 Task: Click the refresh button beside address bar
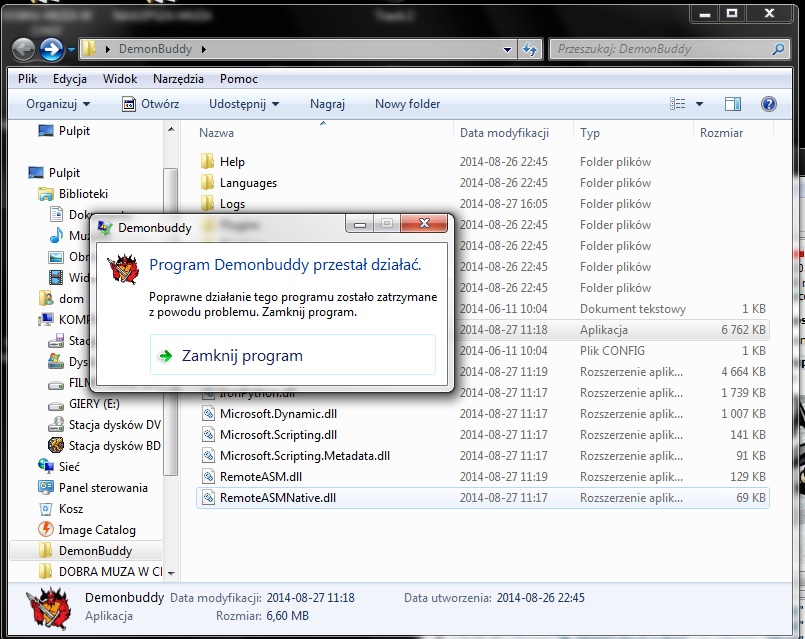pos(530,49)
